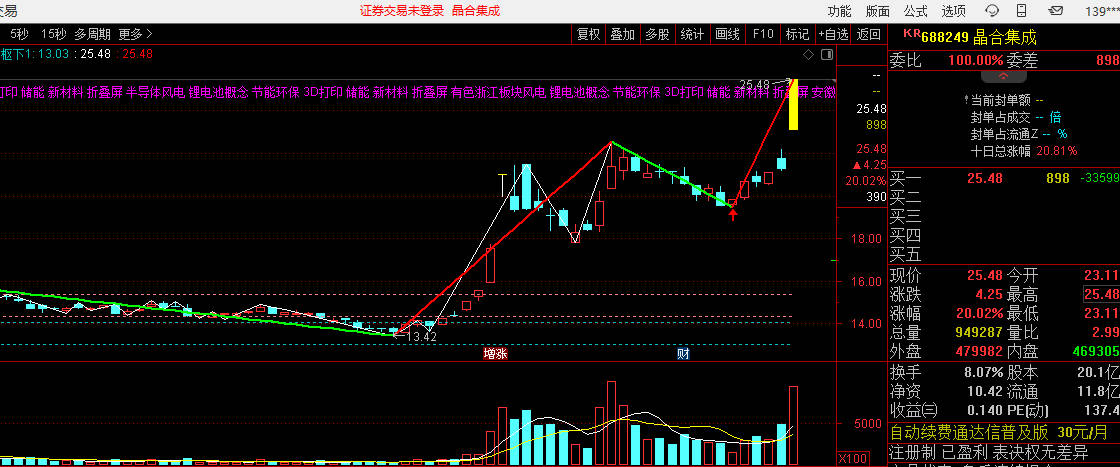Add stock via +自选 button
1120x467 pixels.
point(833,33)
